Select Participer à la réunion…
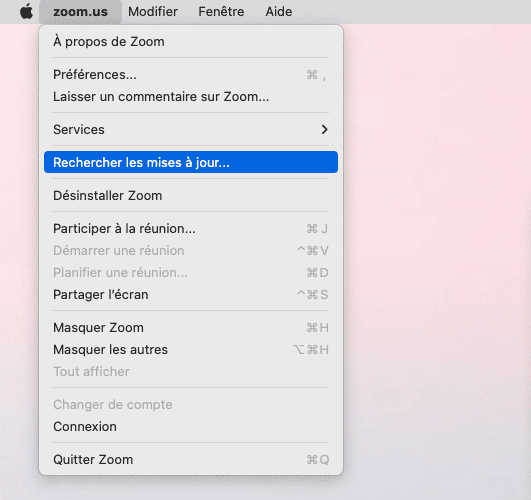This screenshot has height=500, width=531. click(191, 228)
